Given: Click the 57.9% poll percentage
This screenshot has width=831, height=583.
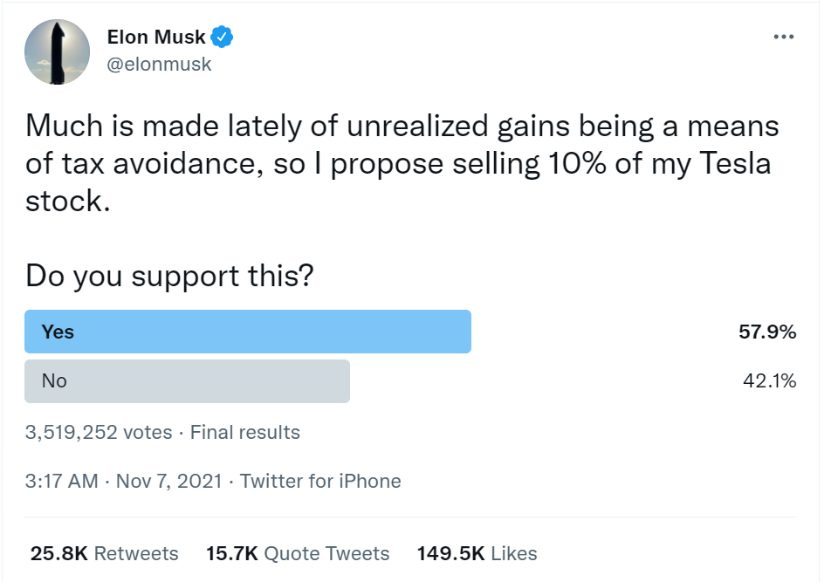Looking at the screenshot, I should click(x=767, y=332).
